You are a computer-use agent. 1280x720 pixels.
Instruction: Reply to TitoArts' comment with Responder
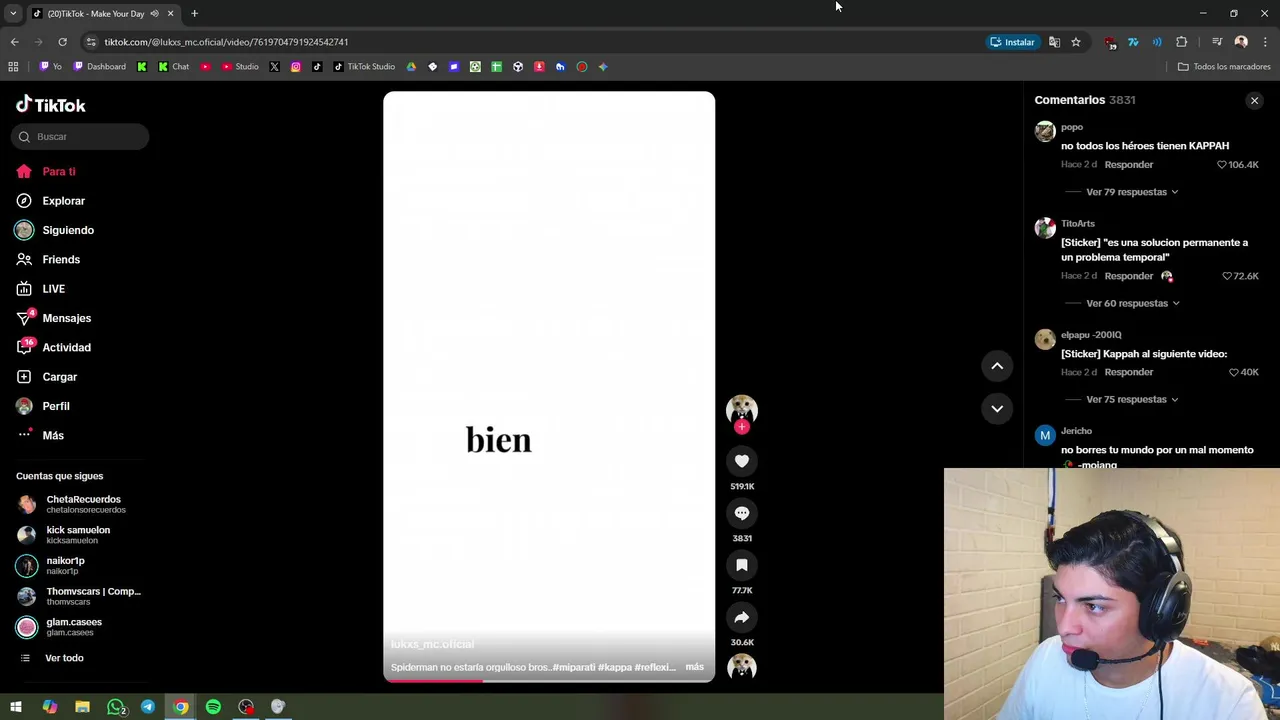click(1129, 276)
